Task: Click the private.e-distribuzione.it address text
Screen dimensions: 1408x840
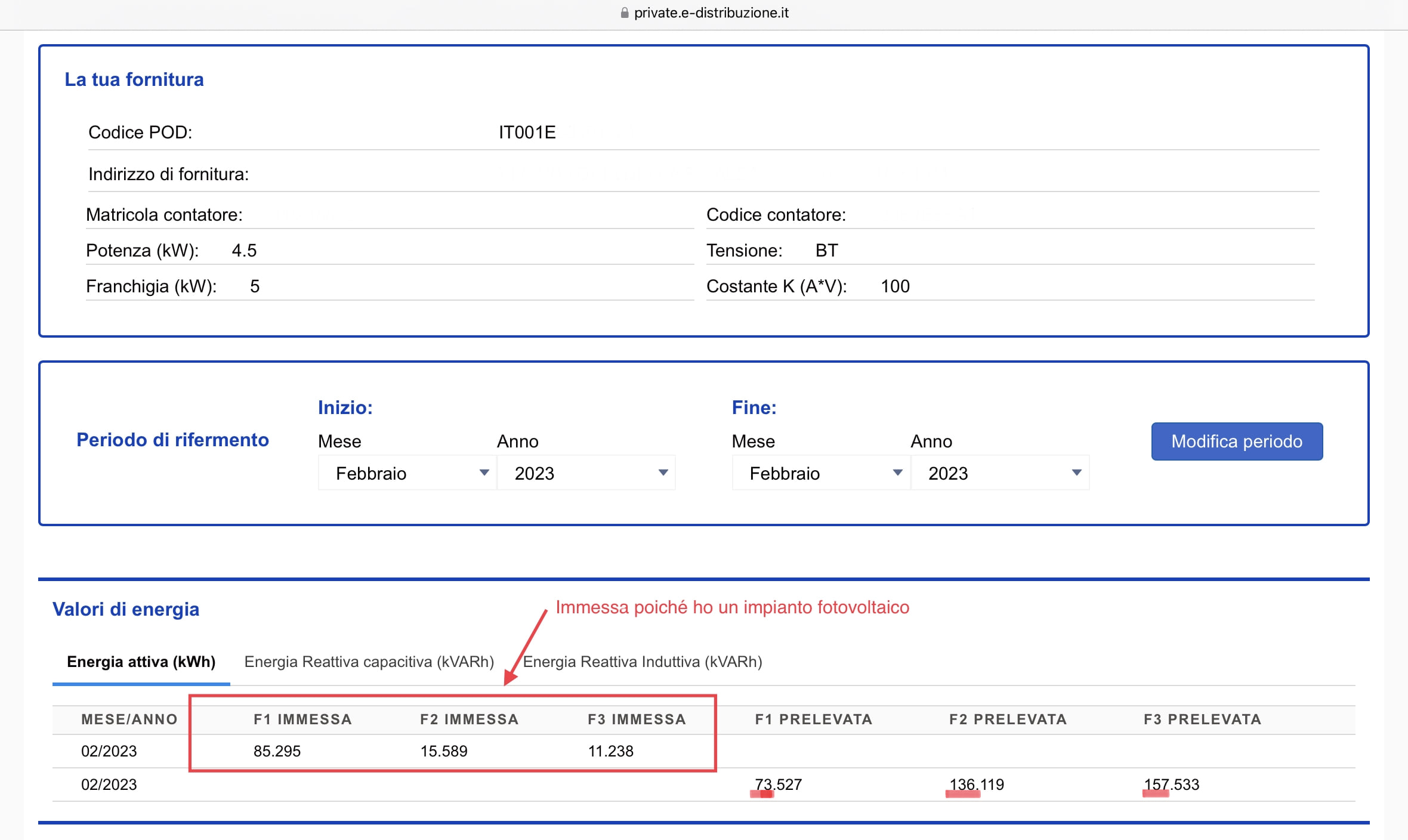Action: (711, 13)
